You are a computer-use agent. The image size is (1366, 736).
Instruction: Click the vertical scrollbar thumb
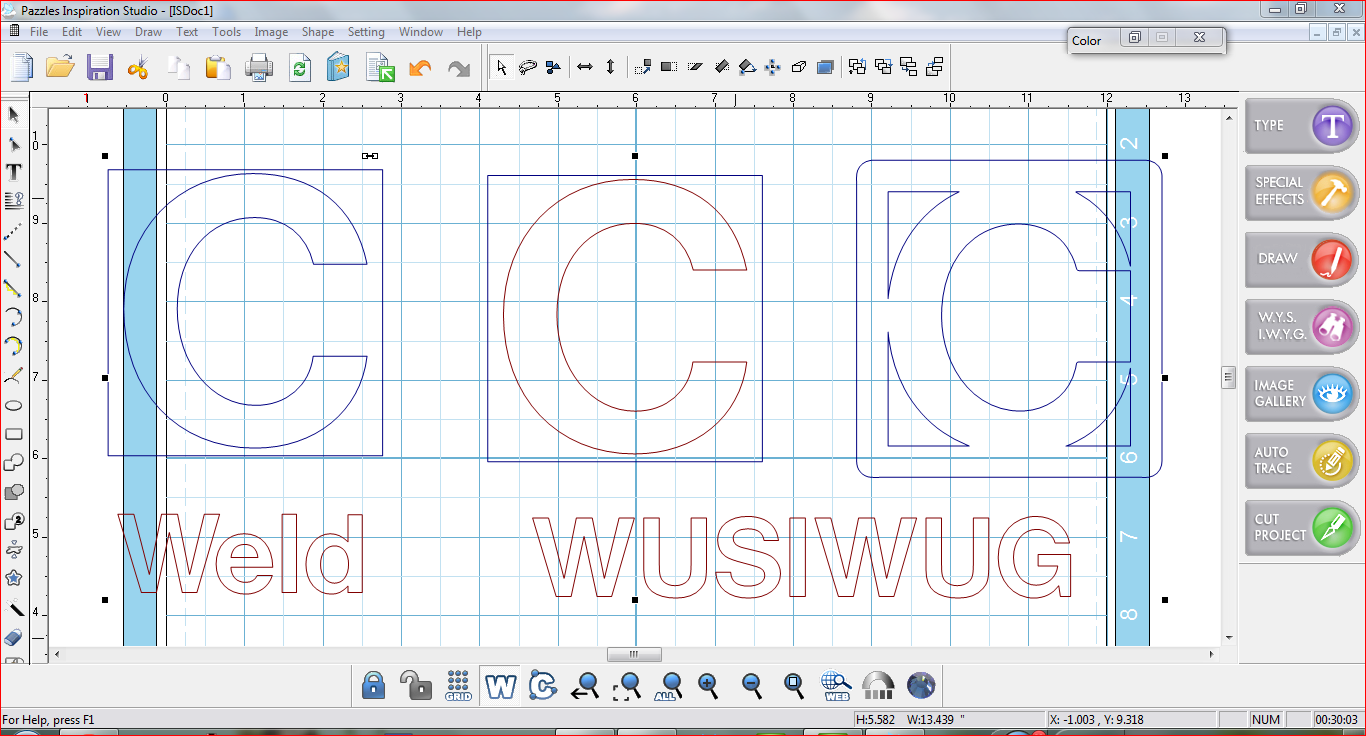(1229, 377)
